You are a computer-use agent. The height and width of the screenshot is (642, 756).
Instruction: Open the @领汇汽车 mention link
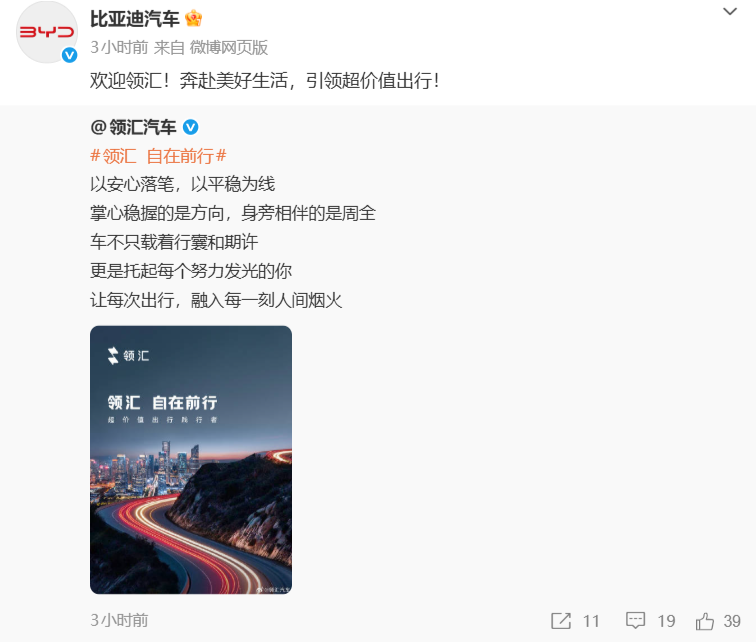tap(133, 127)
